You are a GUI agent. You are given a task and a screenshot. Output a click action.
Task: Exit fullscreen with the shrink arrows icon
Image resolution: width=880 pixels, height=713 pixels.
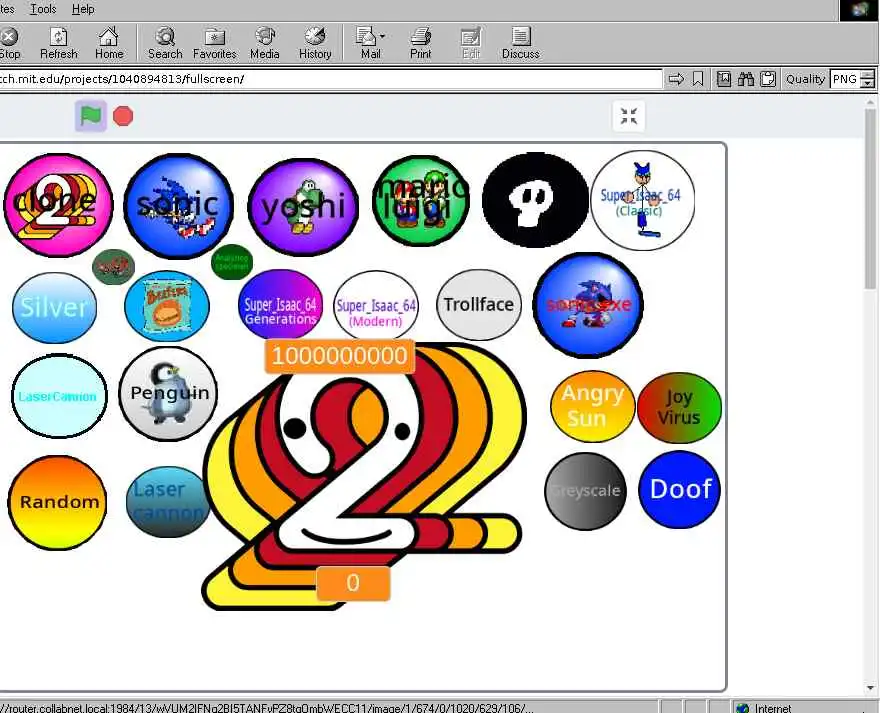629,116
